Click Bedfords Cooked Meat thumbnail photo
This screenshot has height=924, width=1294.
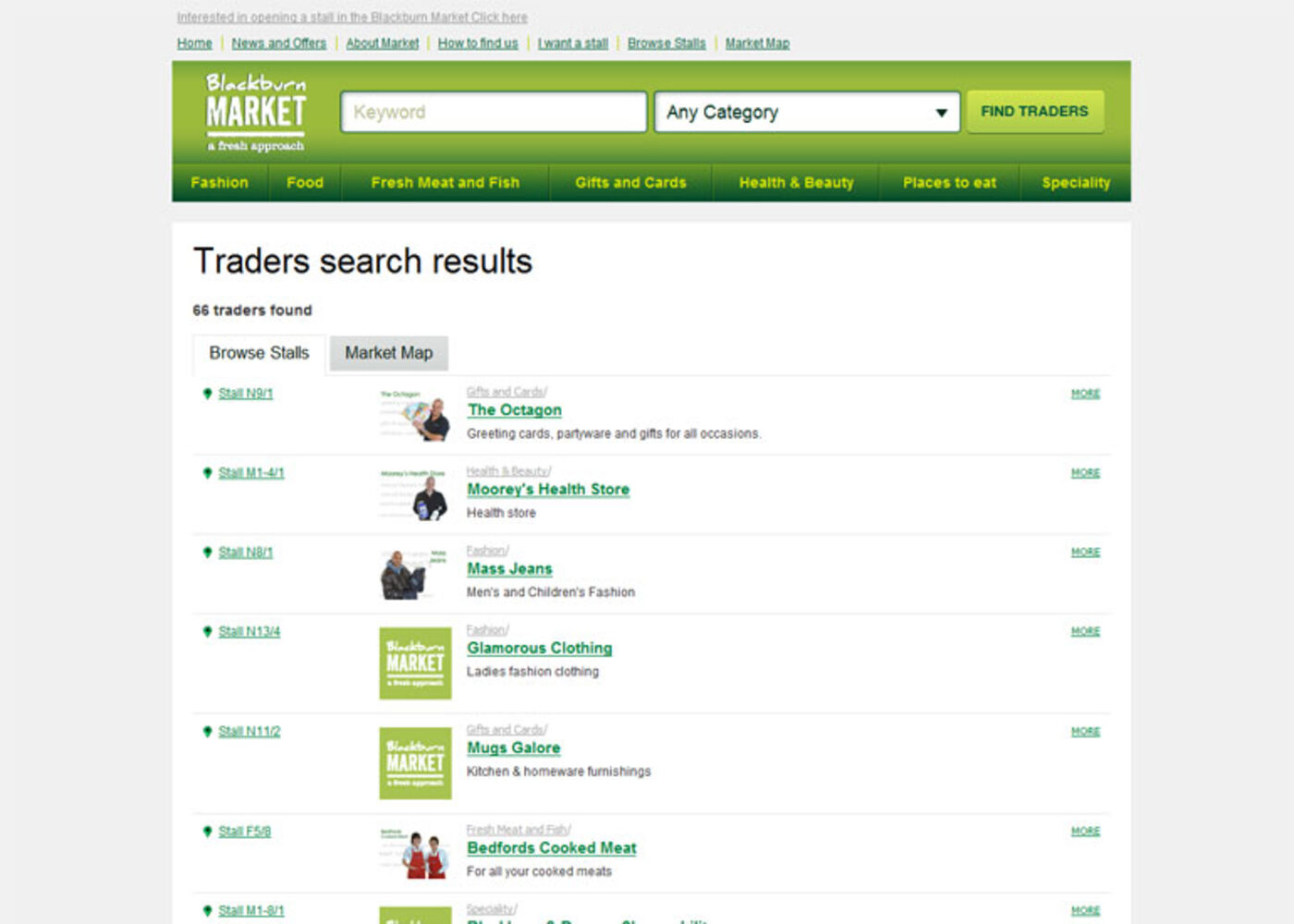tap(415, 854)
